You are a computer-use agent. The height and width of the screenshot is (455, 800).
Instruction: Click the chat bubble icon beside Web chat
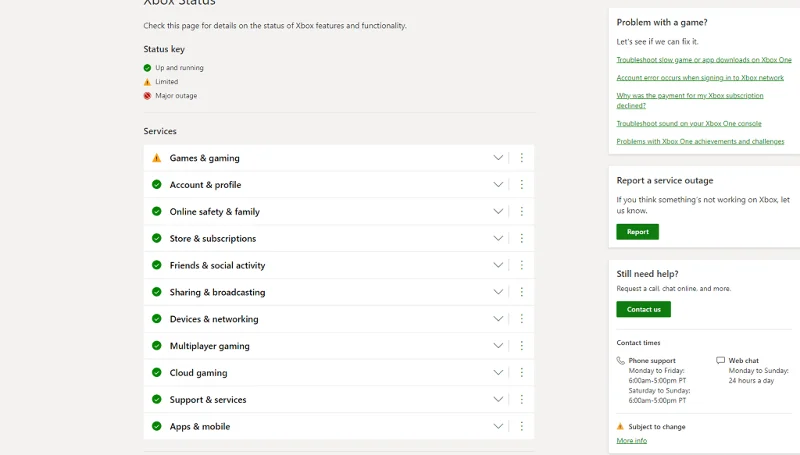[720, 360]
